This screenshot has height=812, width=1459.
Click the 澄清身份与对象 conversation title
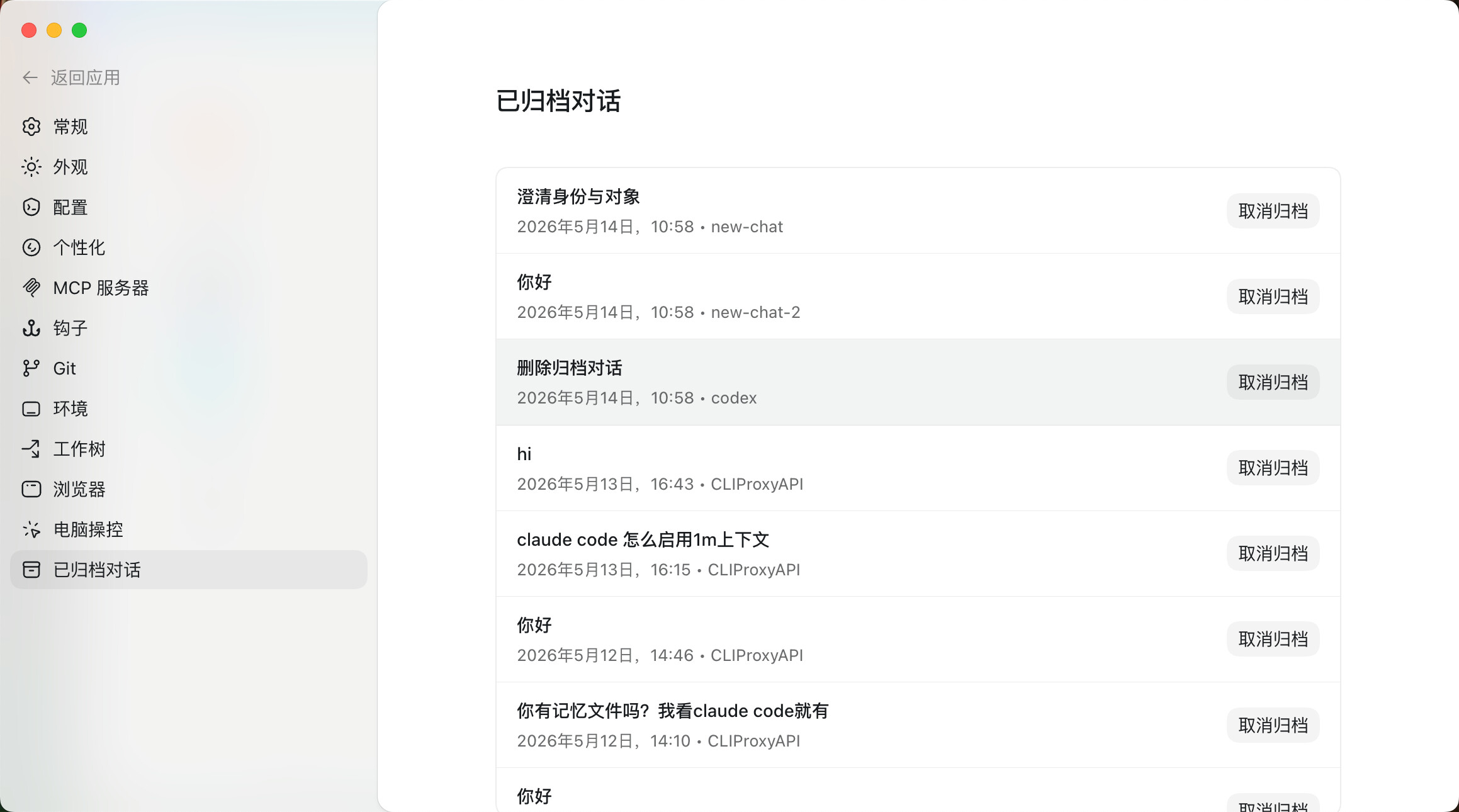point(578,196)
